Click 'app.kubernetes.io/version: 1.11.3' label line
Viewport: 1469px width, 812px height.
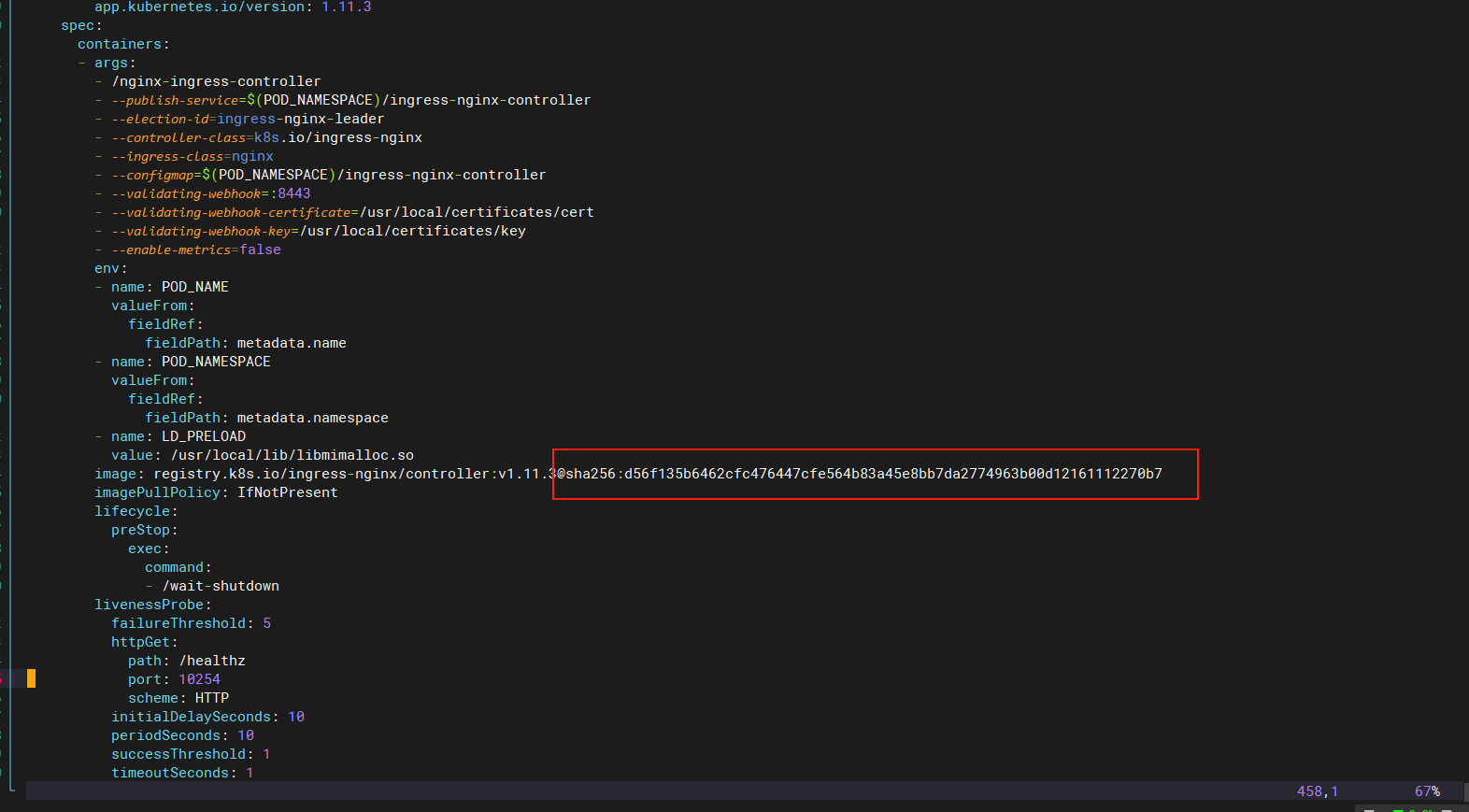pos(233,7)
